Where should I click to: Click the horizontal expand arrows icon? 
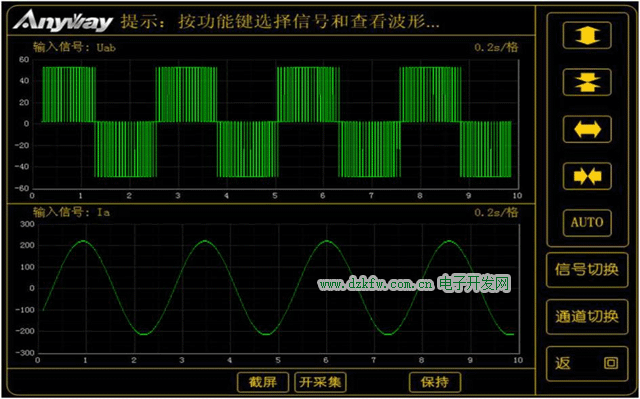(587, 129)
